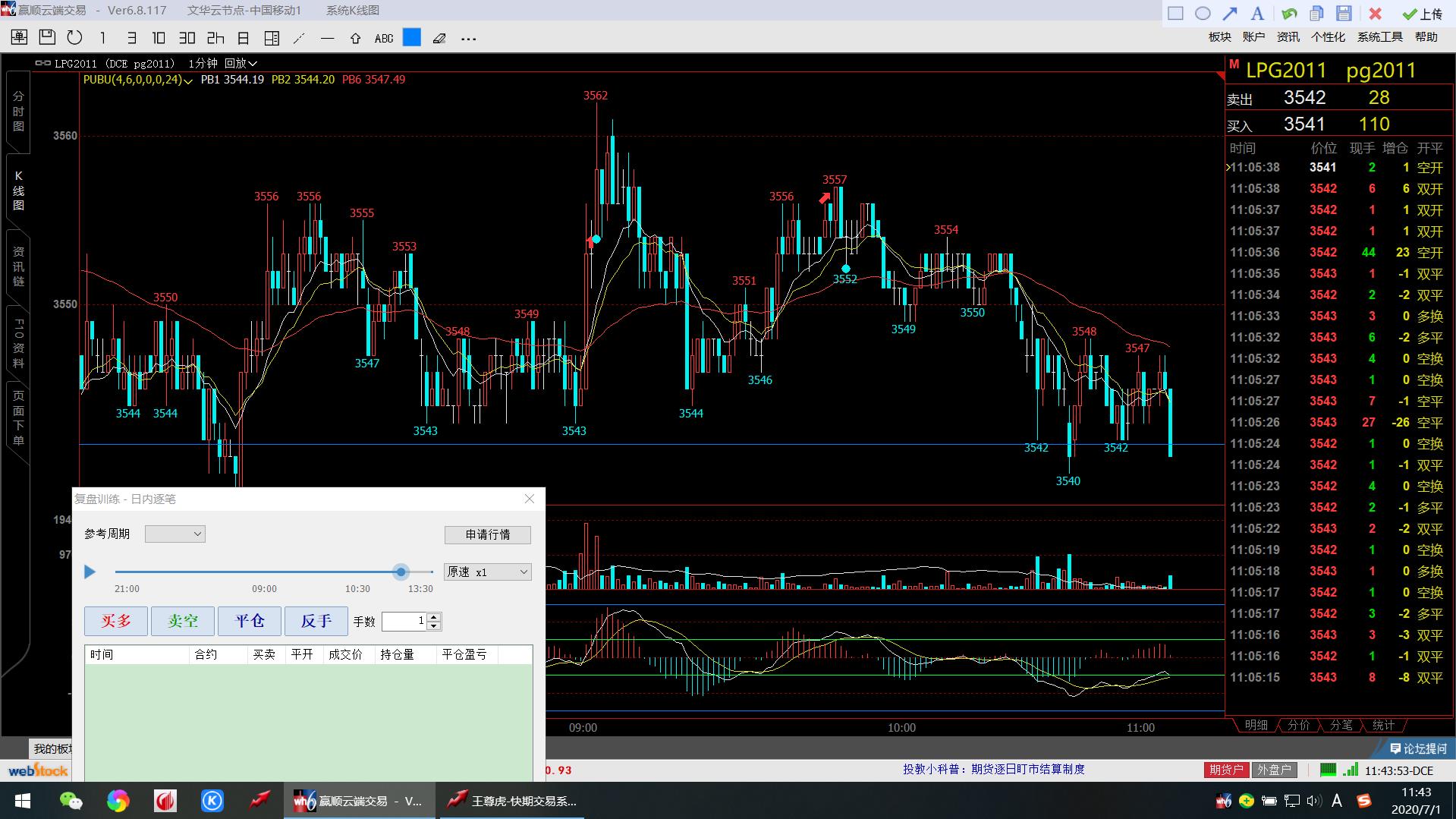The width and height of the screenshot is (1456, 819).
Task: Open the K线图 sidebar tab
Action: [x=18, y=191]
